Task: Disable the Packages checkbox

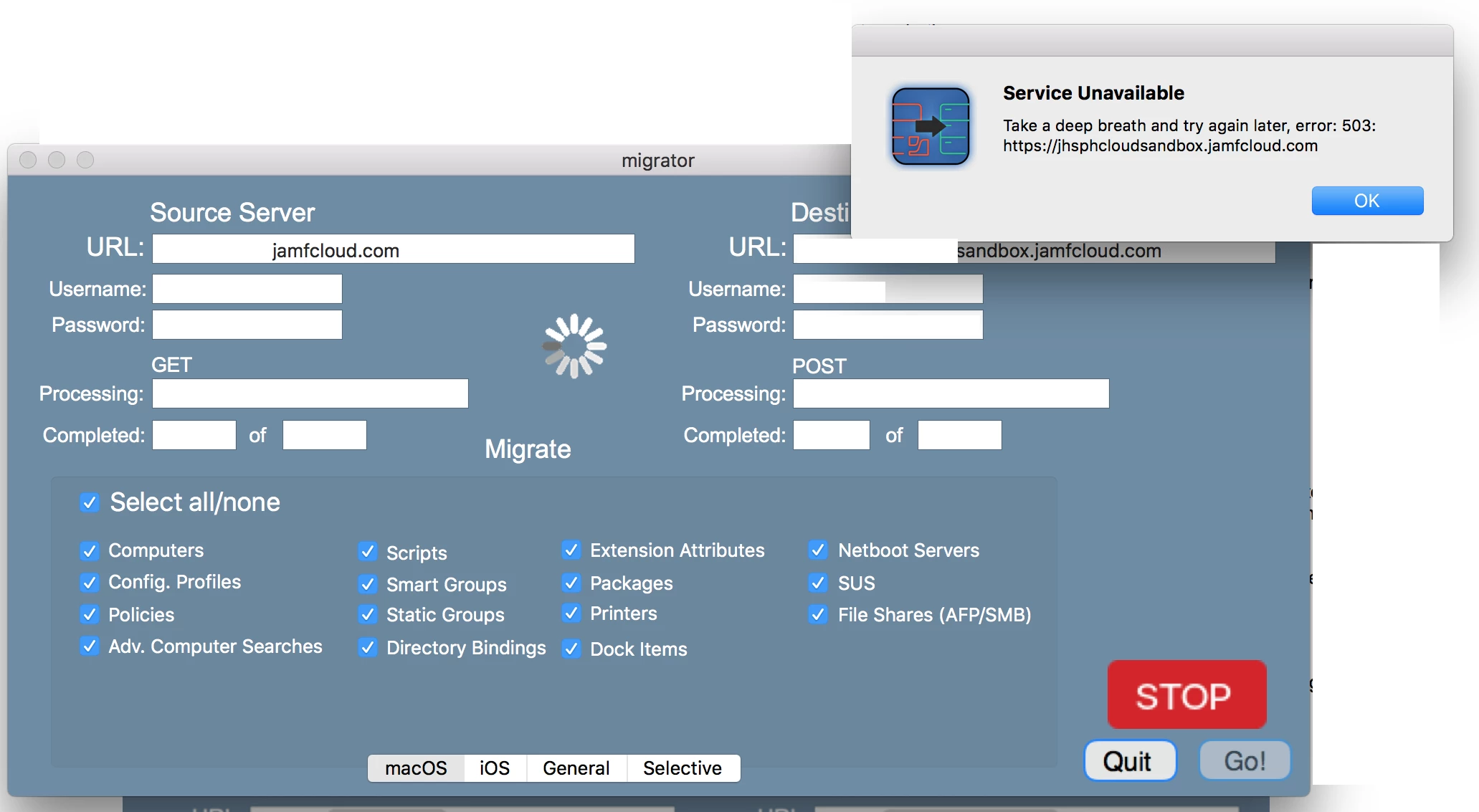Action: coord(571,583)
